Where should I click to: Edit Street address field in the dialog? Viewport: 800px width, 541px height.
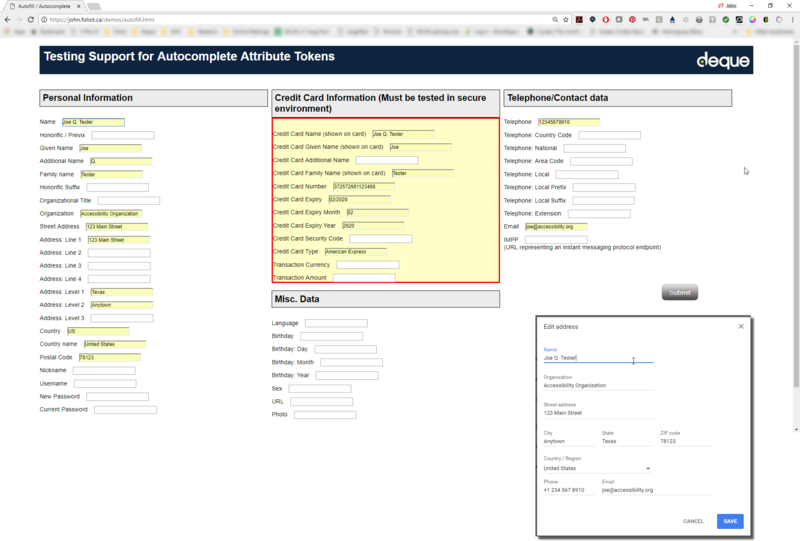pos(598,413)
